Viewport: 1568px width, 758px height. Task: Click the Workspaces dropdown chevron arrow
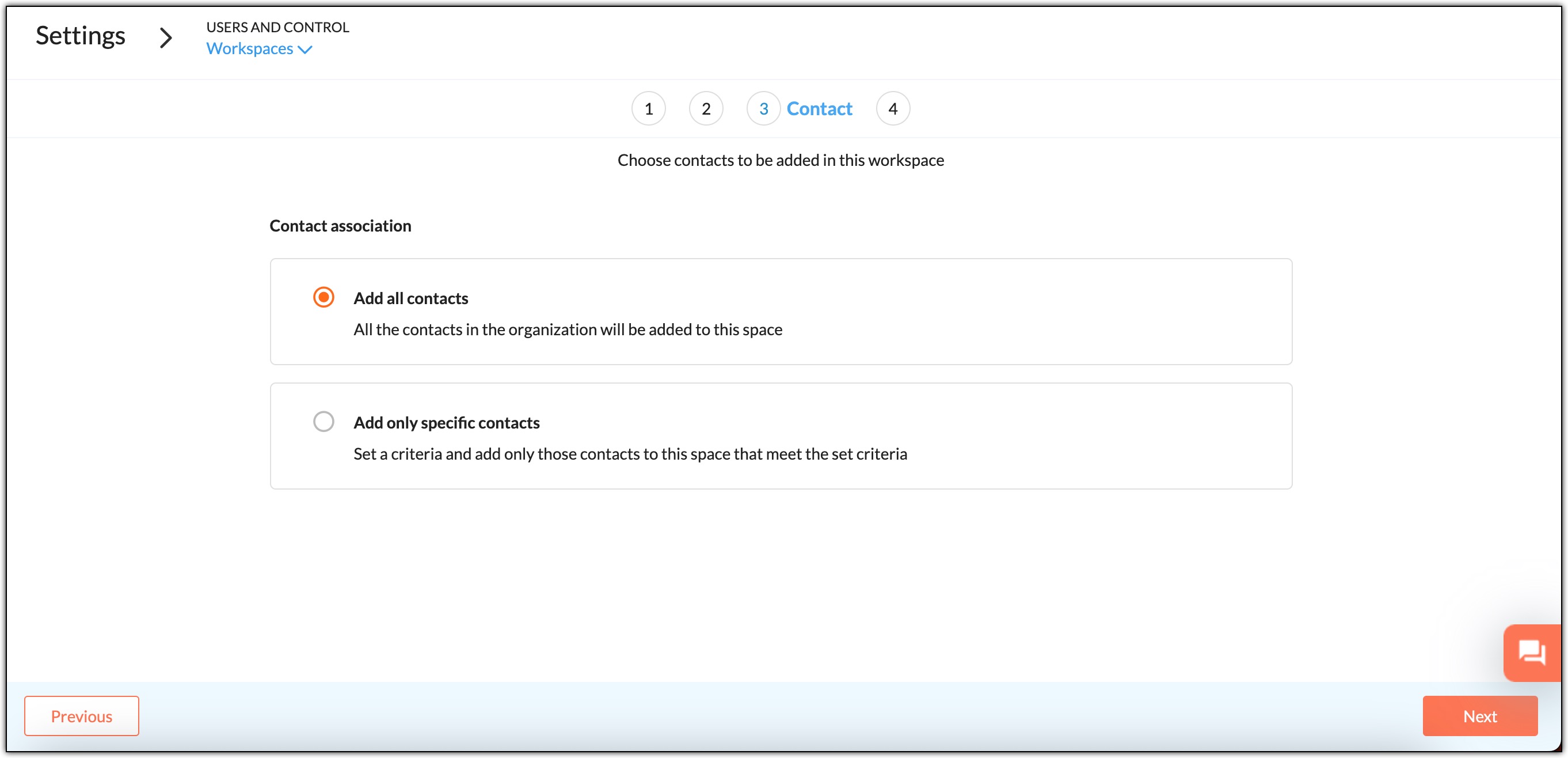[x=306, y=50]
